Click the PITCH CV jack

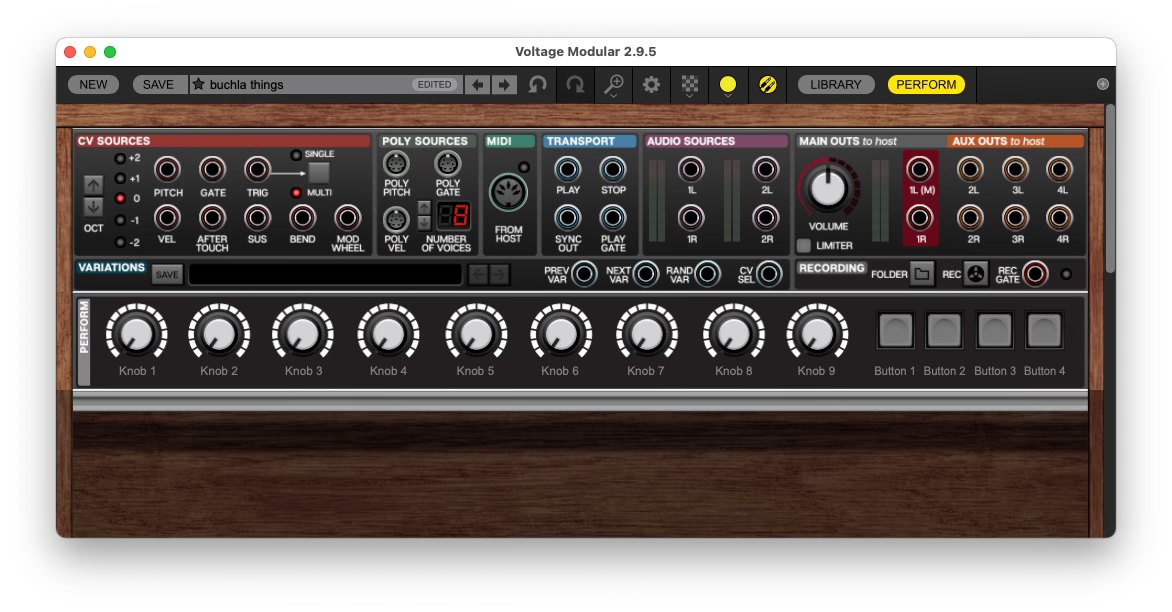click(167, 170)
